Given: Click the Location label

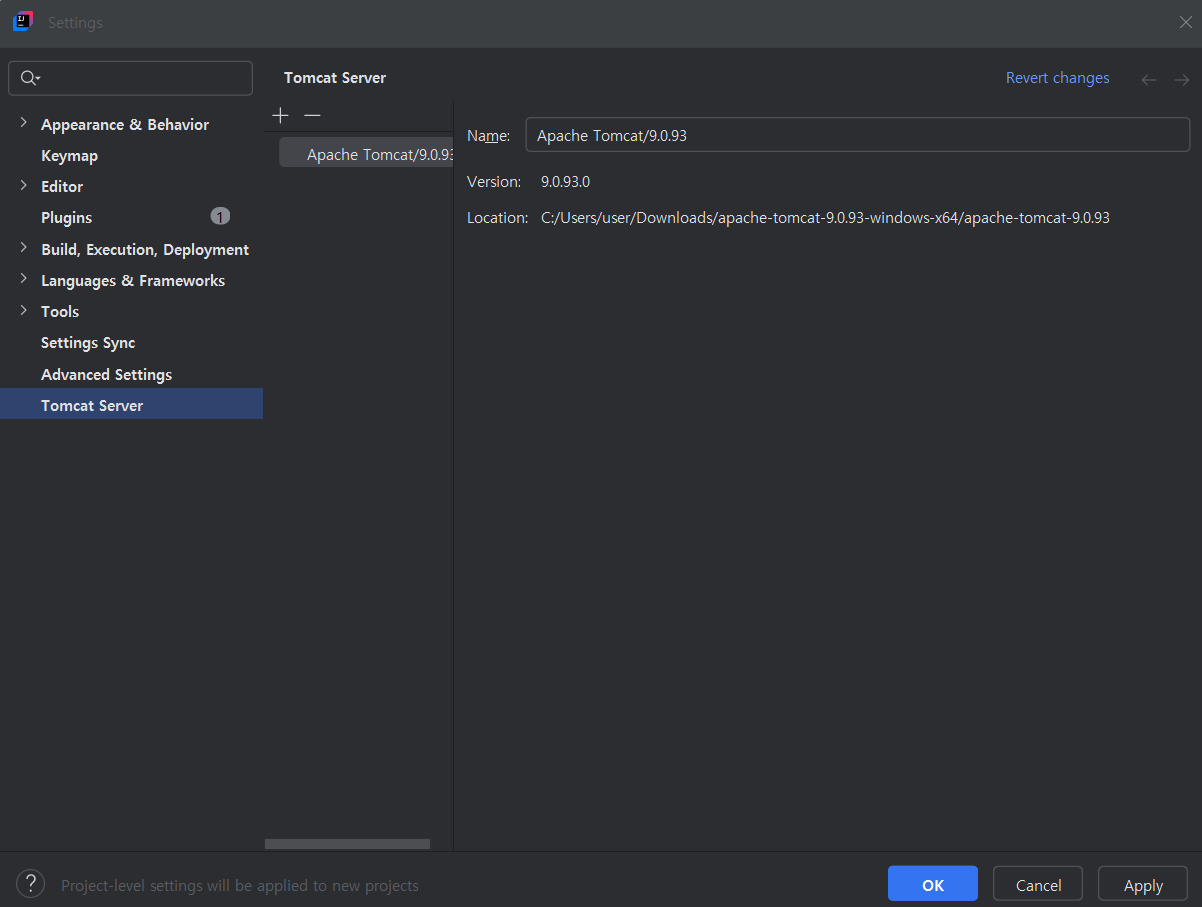Looking at the screenshot, I should [497, 217].
